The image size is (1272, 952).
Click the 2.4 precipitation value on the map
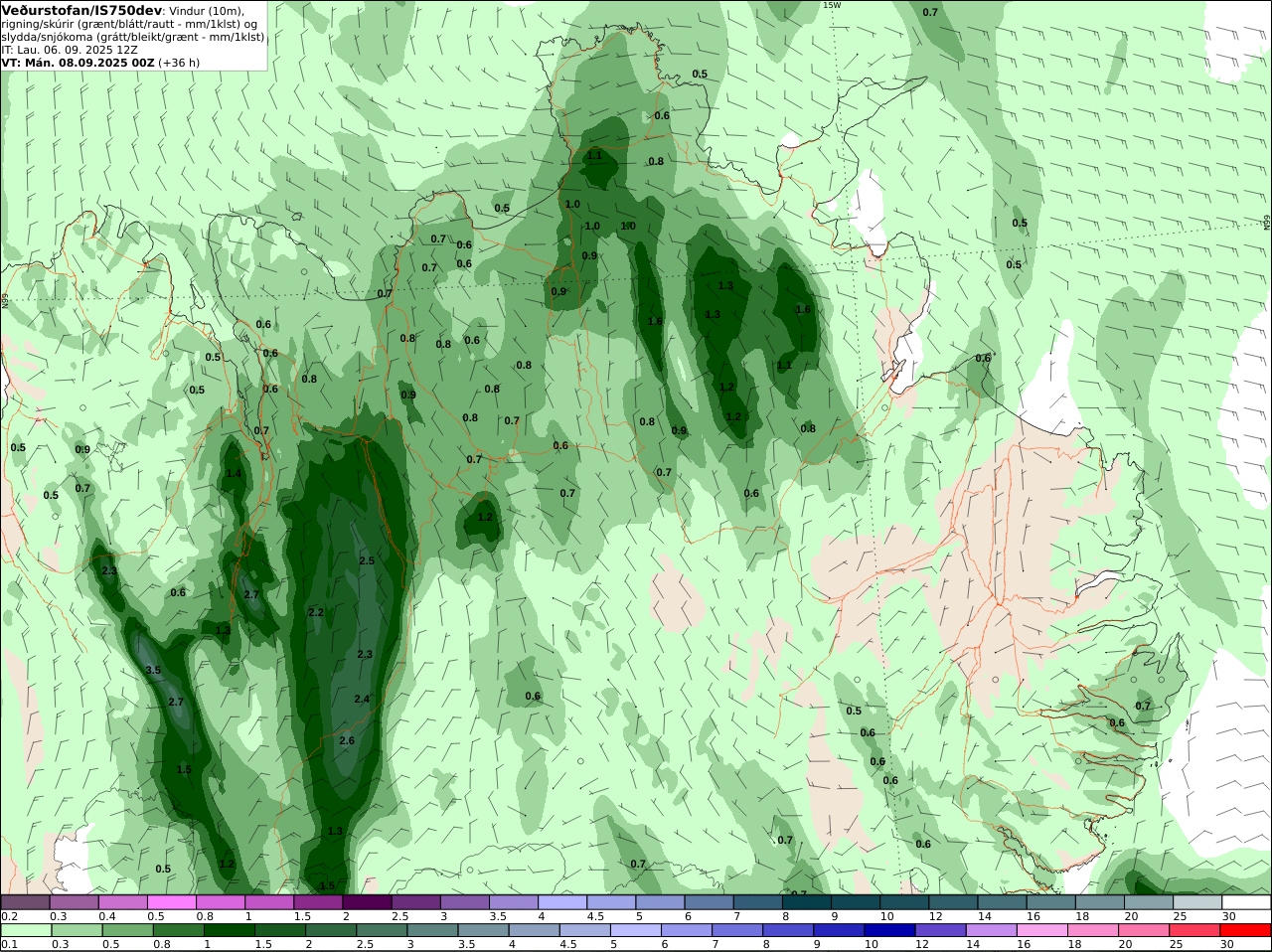click(x=362, y=699)
